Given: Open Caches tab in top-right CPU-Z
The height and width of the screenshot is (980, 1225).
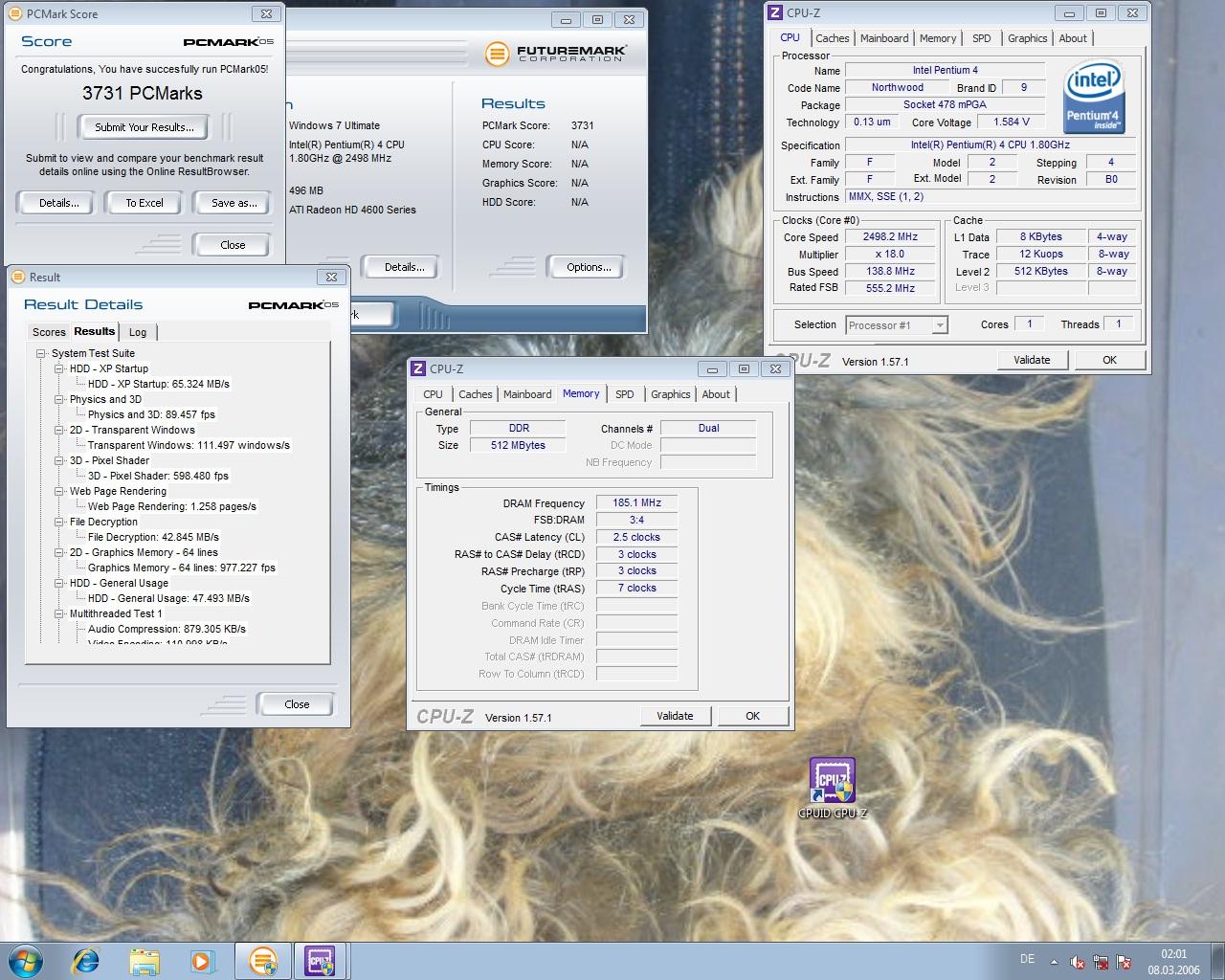Looking at the screenshot, I should [832, 38].
